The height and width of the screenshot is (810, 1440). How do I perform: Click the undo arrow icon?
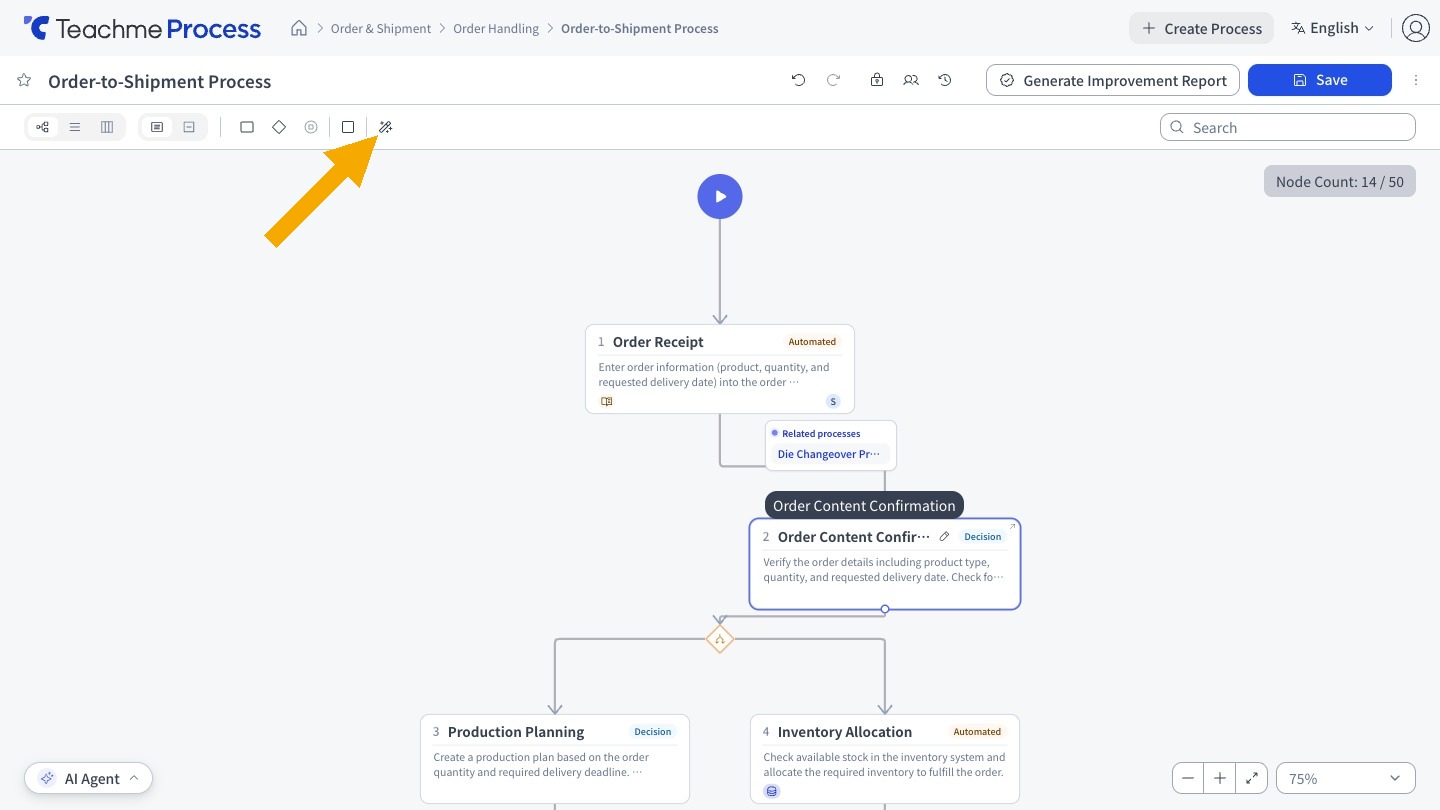pos(798,80)
